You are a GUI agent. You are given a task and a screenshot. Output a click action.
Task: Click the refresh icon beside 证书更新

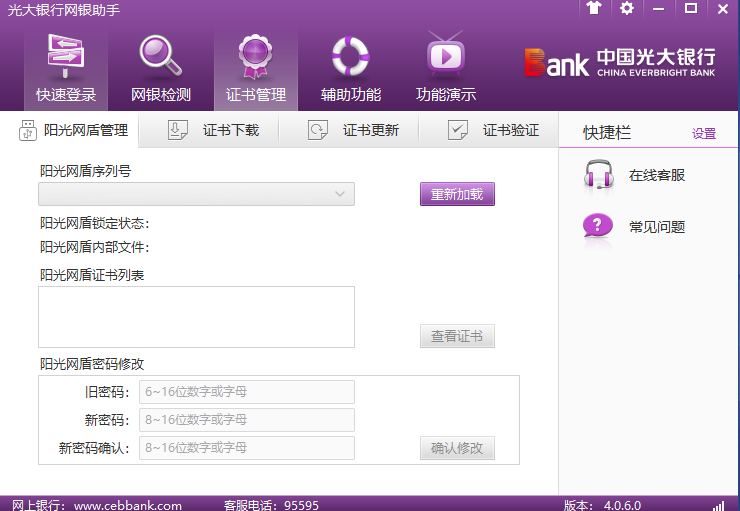pyautogui.click(x=318, y=130)
